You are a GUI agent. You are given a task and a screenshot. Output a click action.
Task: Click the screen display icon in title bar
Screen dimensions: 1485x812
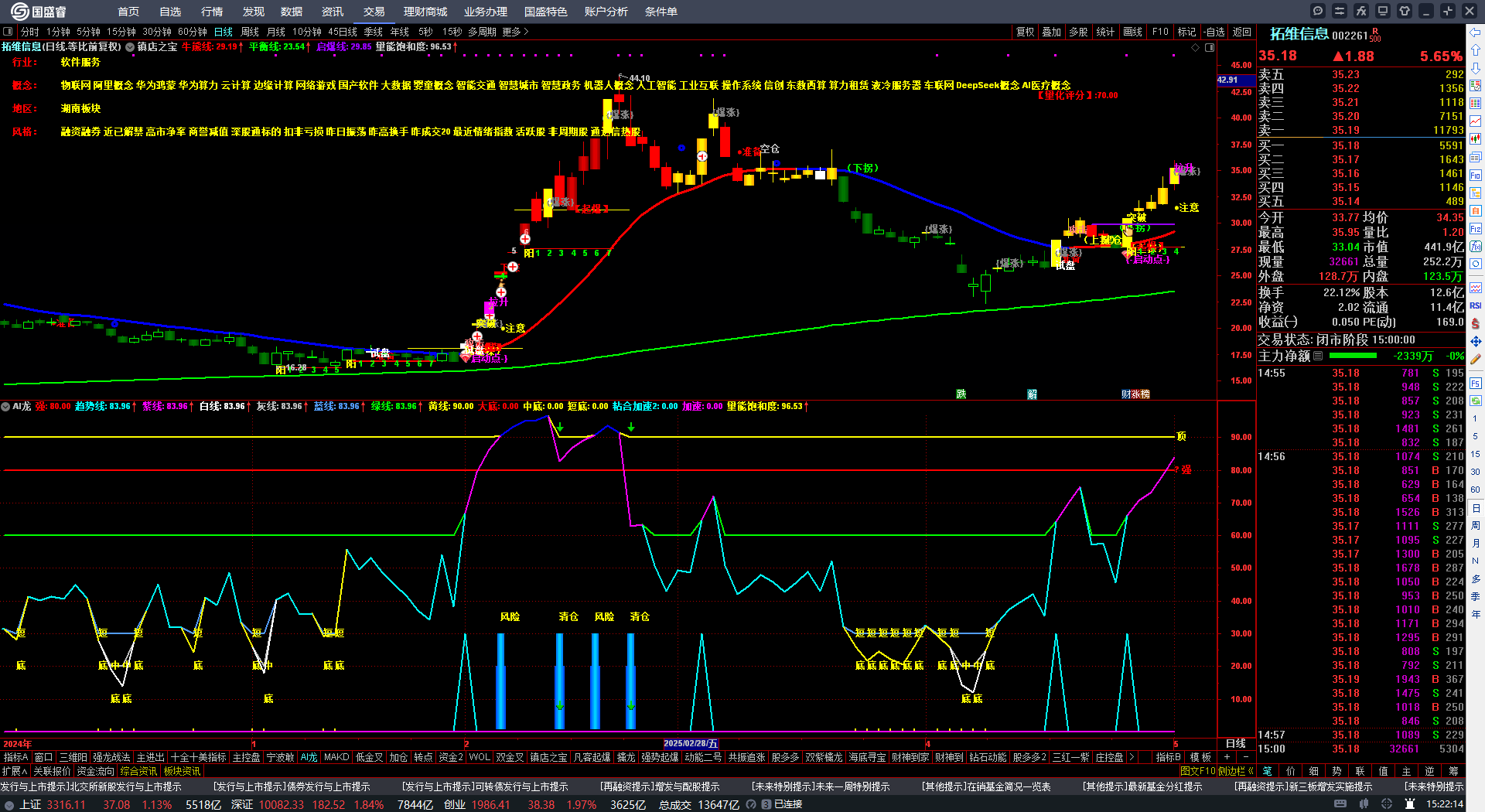(1383, 11)
